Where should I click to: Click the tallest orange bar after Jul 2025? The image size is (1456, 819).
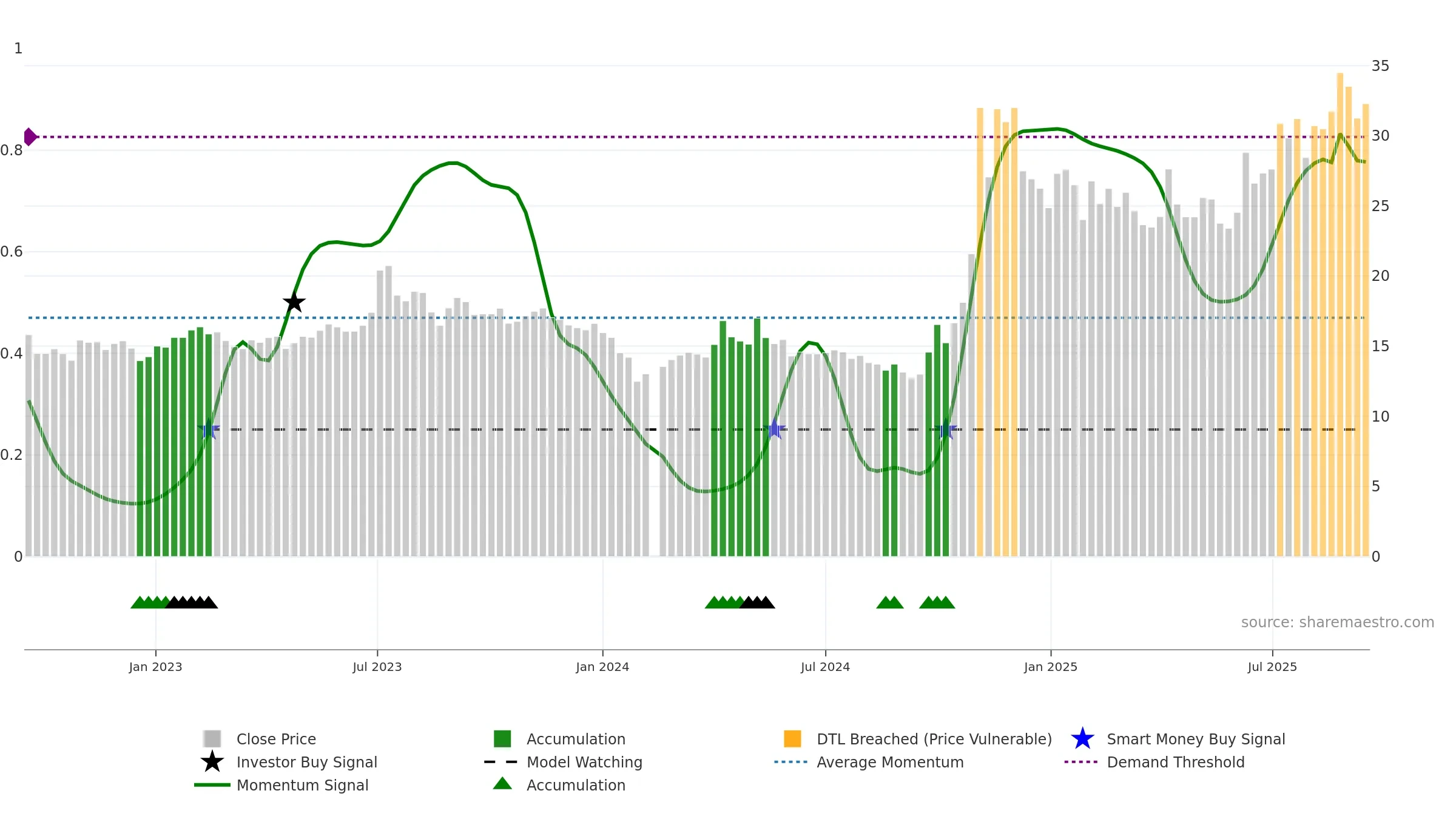pyautogui.click(x=1340, y=314)
